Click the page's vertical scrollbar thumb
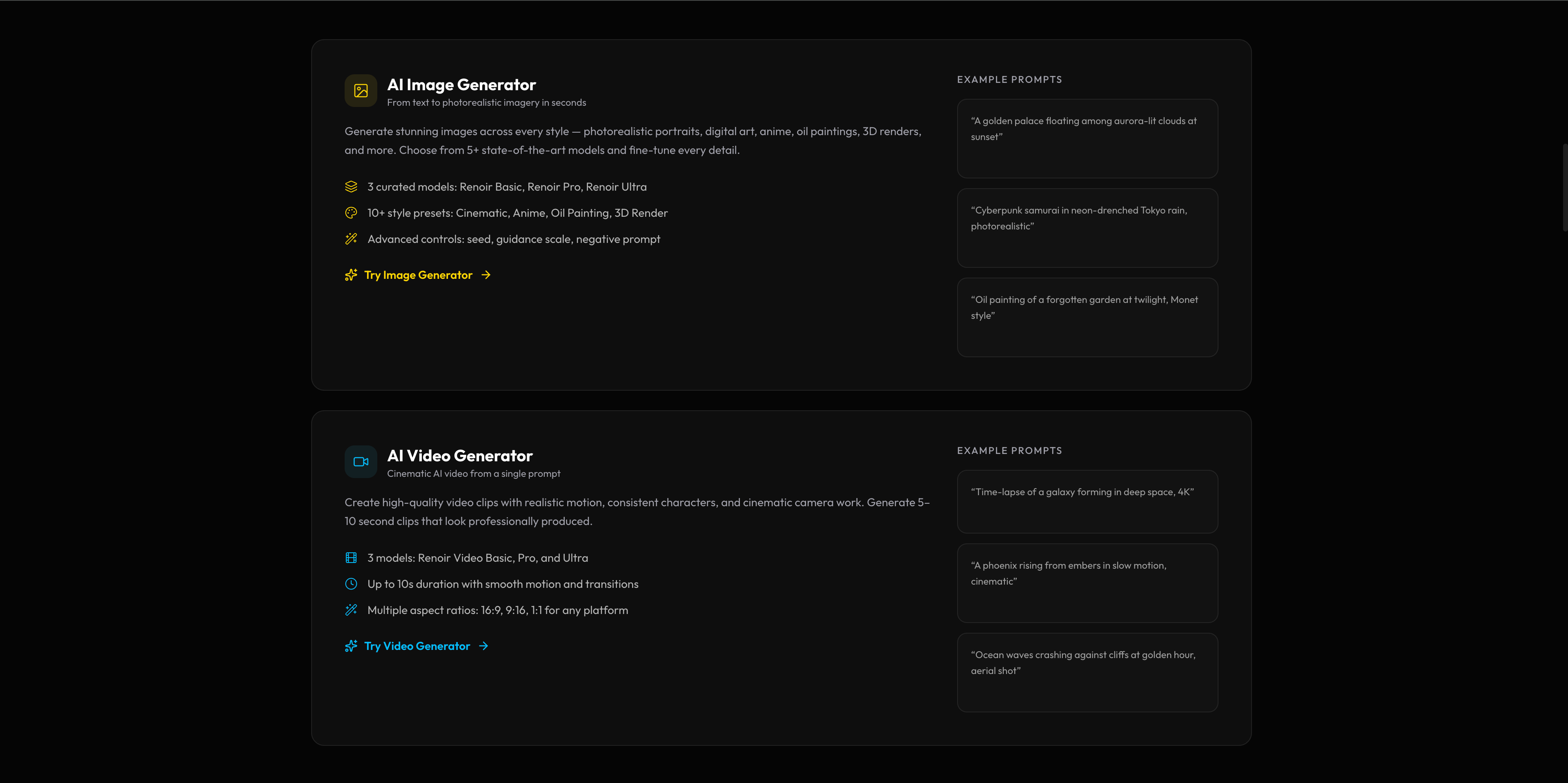 click(x=1564, y=187)
